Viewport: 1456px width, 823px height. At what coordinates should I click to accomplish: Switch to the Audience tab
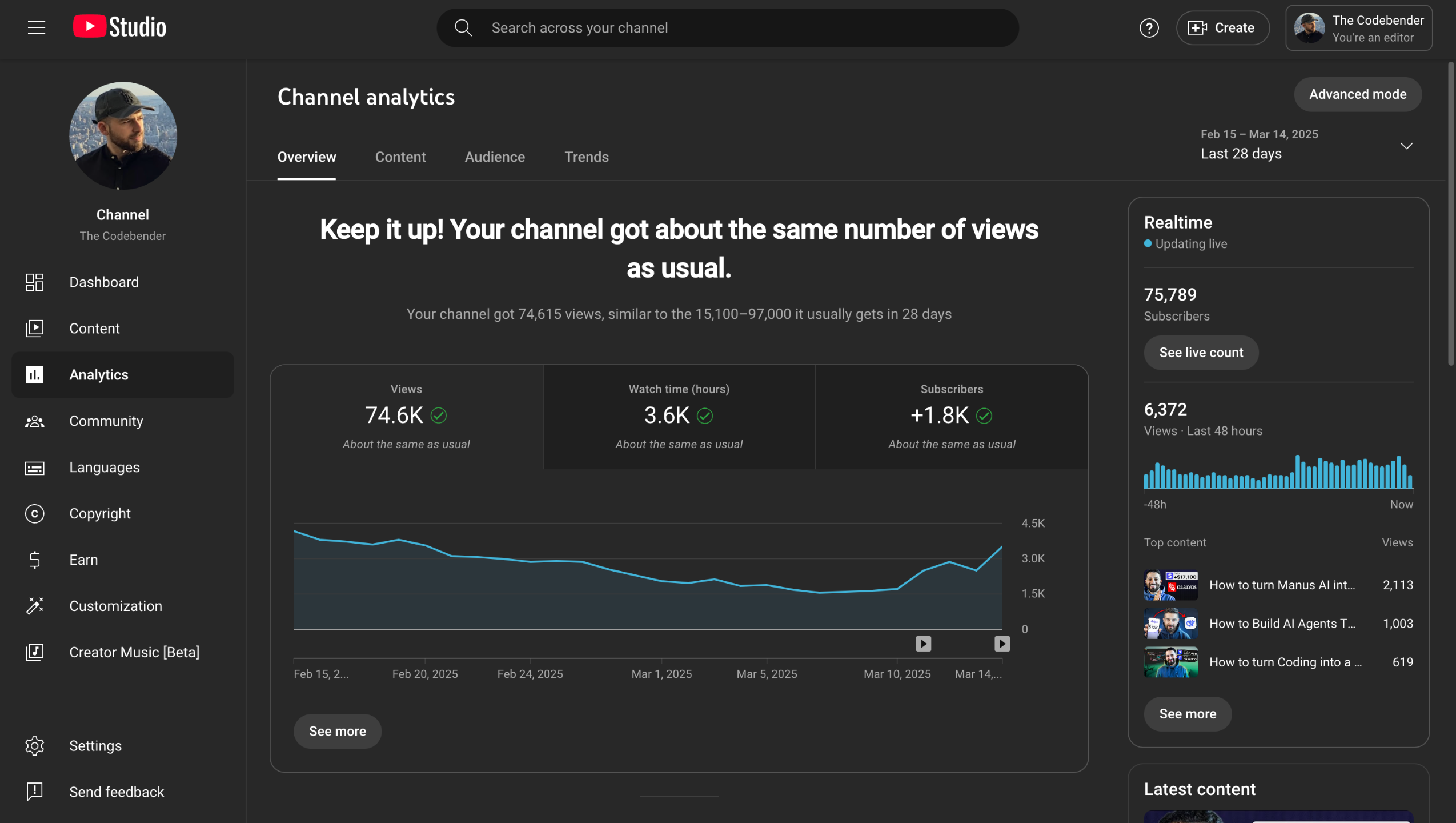point(494,157)
